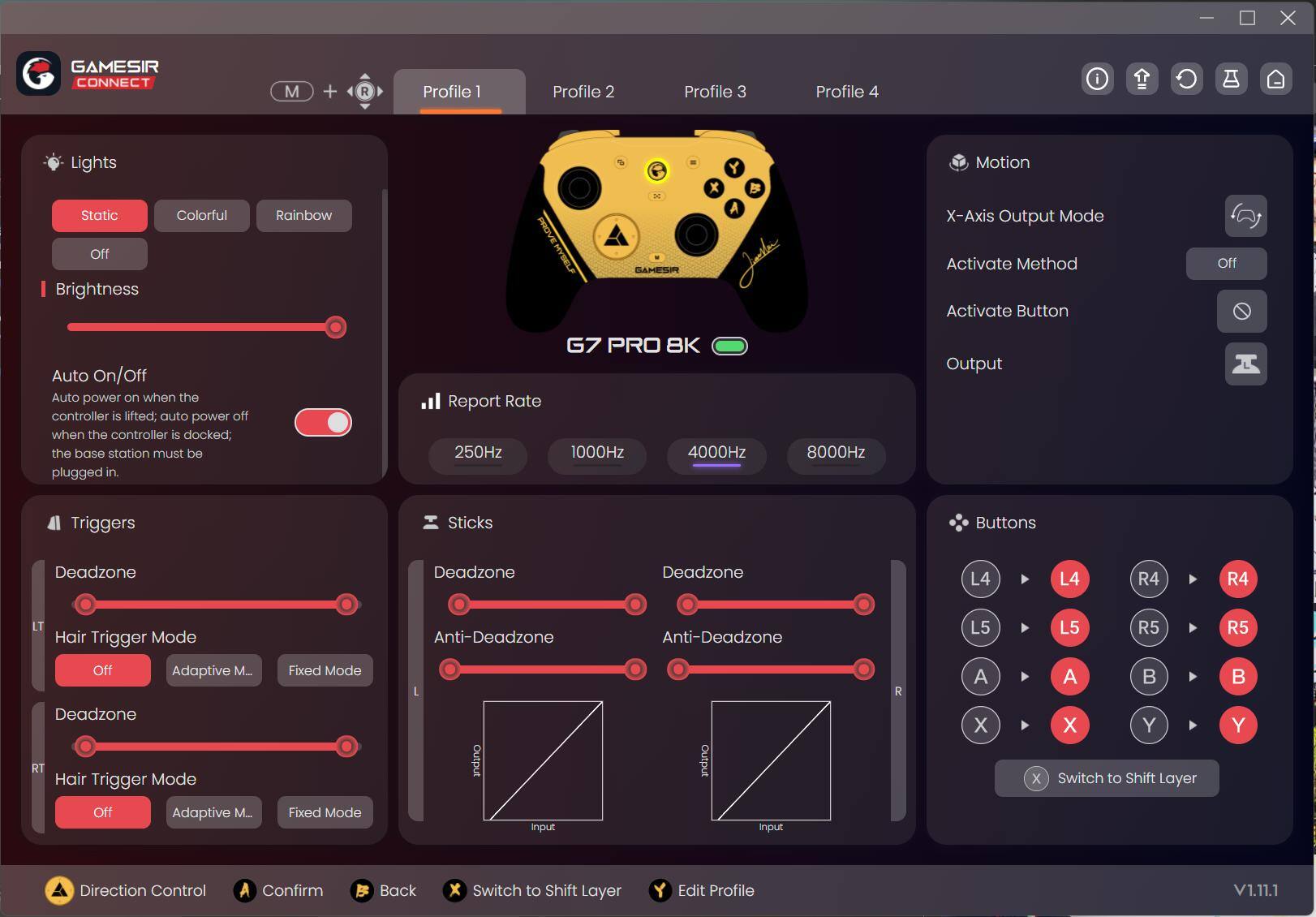
Task: Select the red L5 mapped button
Action: click(x=1069, y=628)
